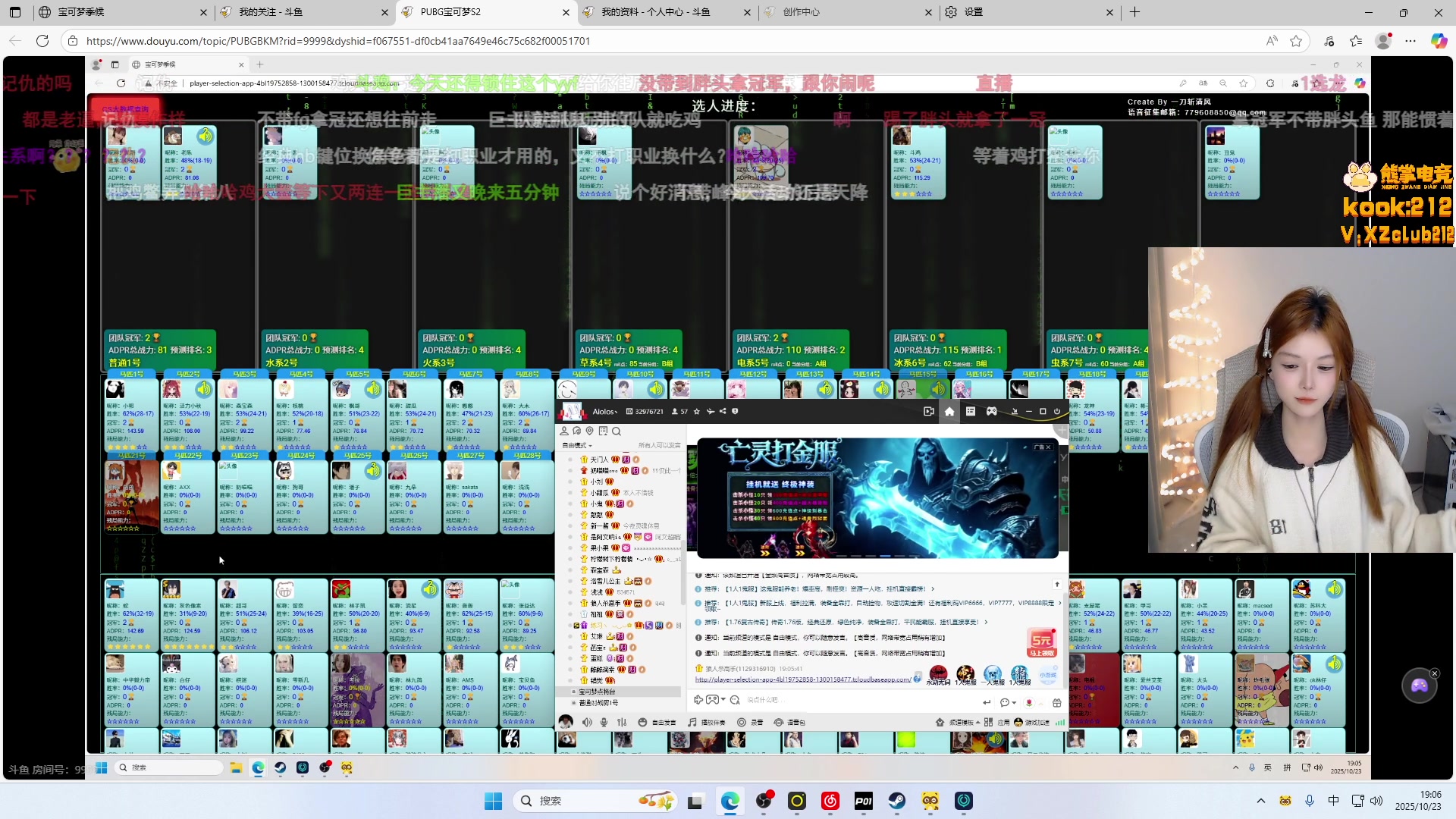
Task: Open a new tab with plus button
Action: click(x=1134, y=12)
